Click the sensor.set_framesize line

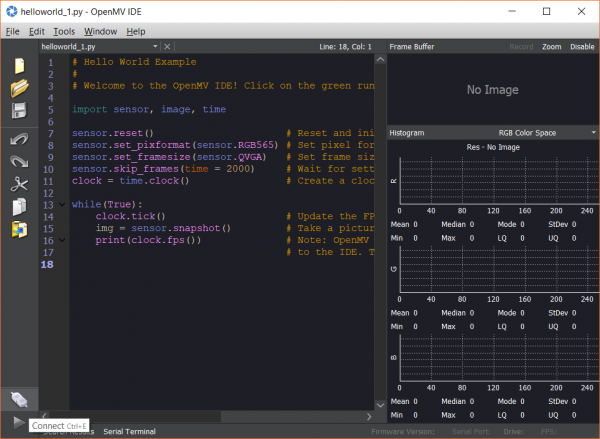[169, 157]
